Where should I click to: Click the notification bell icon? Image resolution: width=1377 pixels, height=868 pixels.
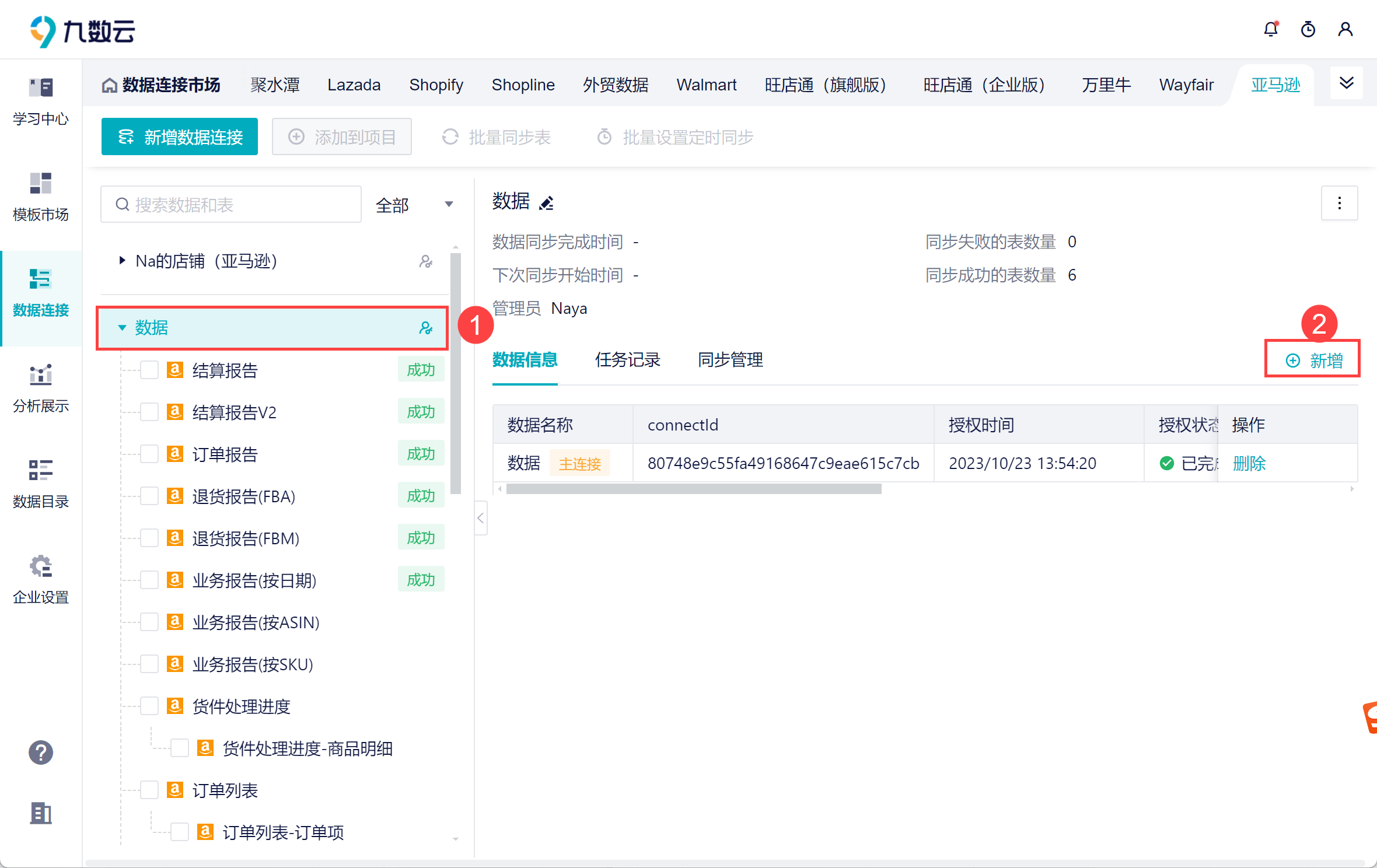tap(1270, 29)
